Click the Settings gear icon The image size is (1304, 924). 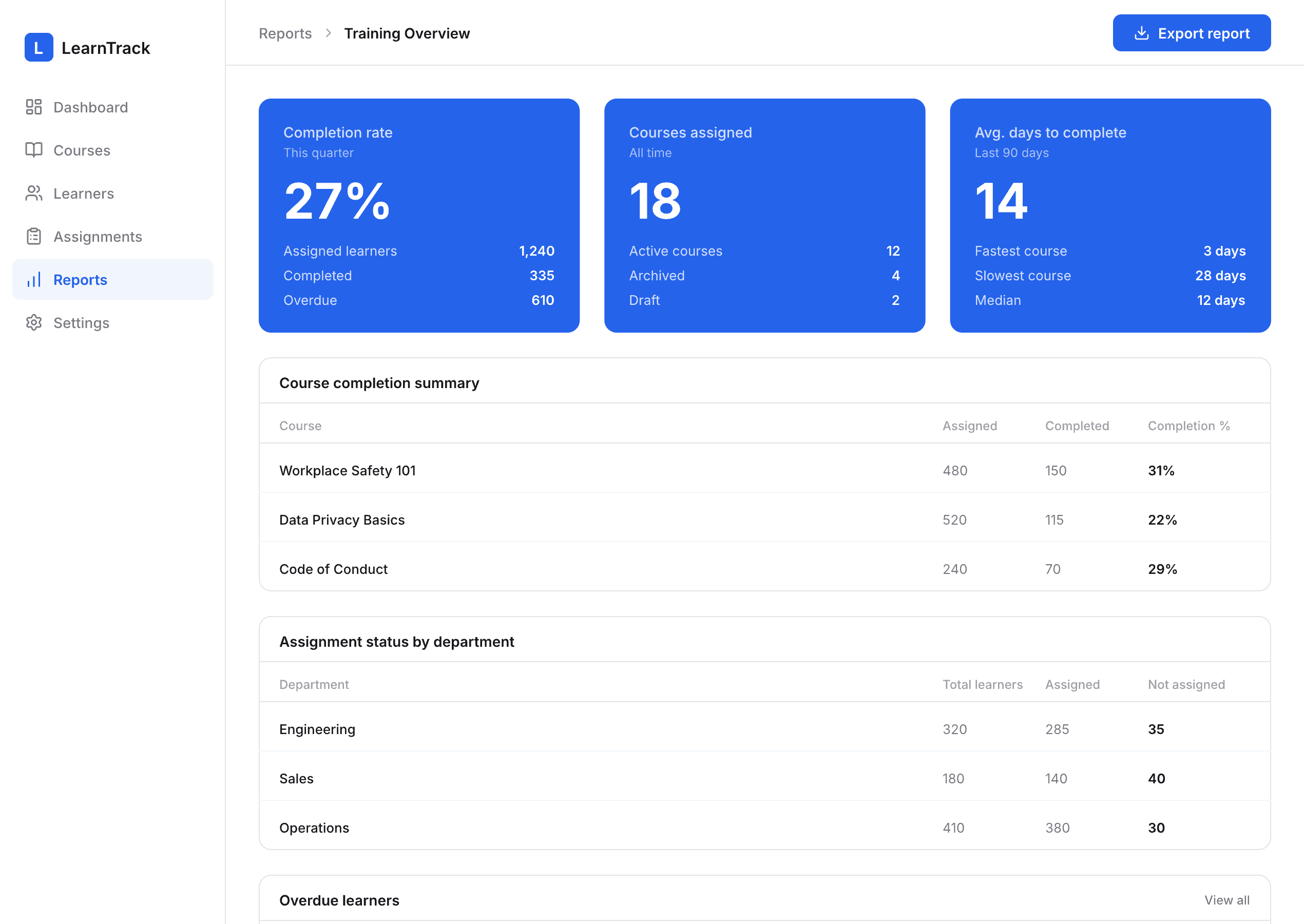[x=33, y=322]
